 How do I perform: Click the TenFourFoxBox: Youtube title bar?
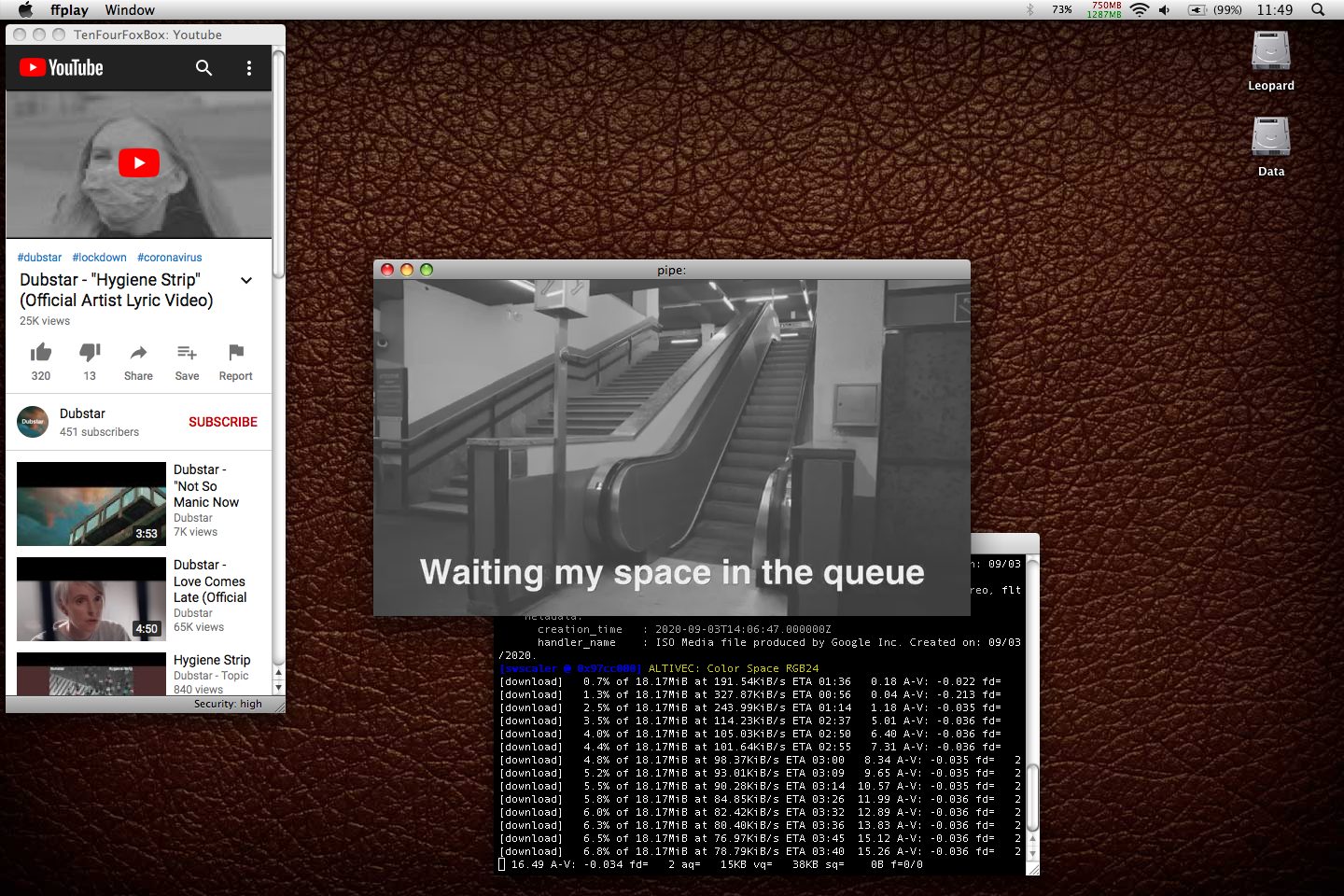coord(146,35)
